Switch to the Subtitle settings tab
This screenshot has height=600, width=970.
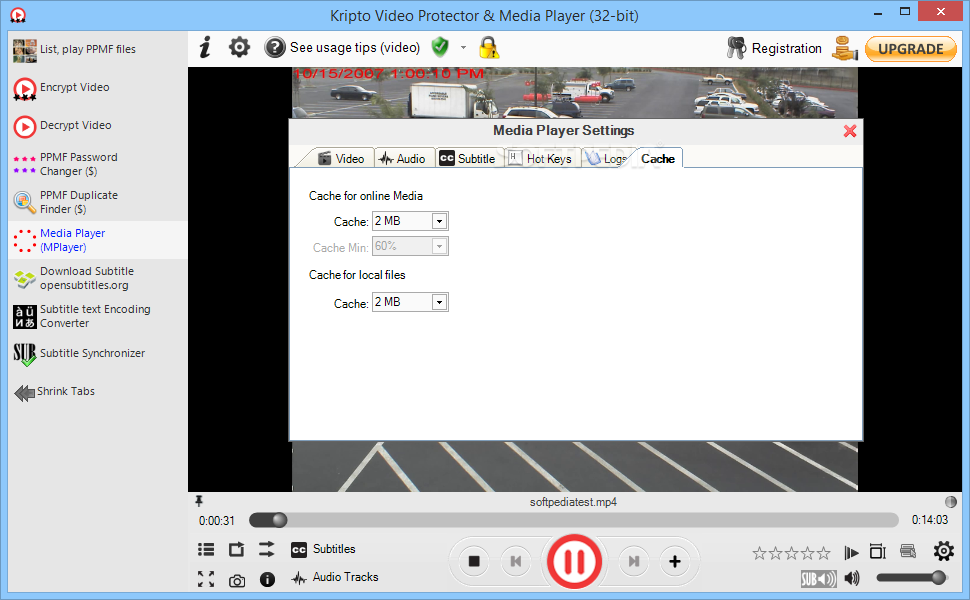[468, 159]
